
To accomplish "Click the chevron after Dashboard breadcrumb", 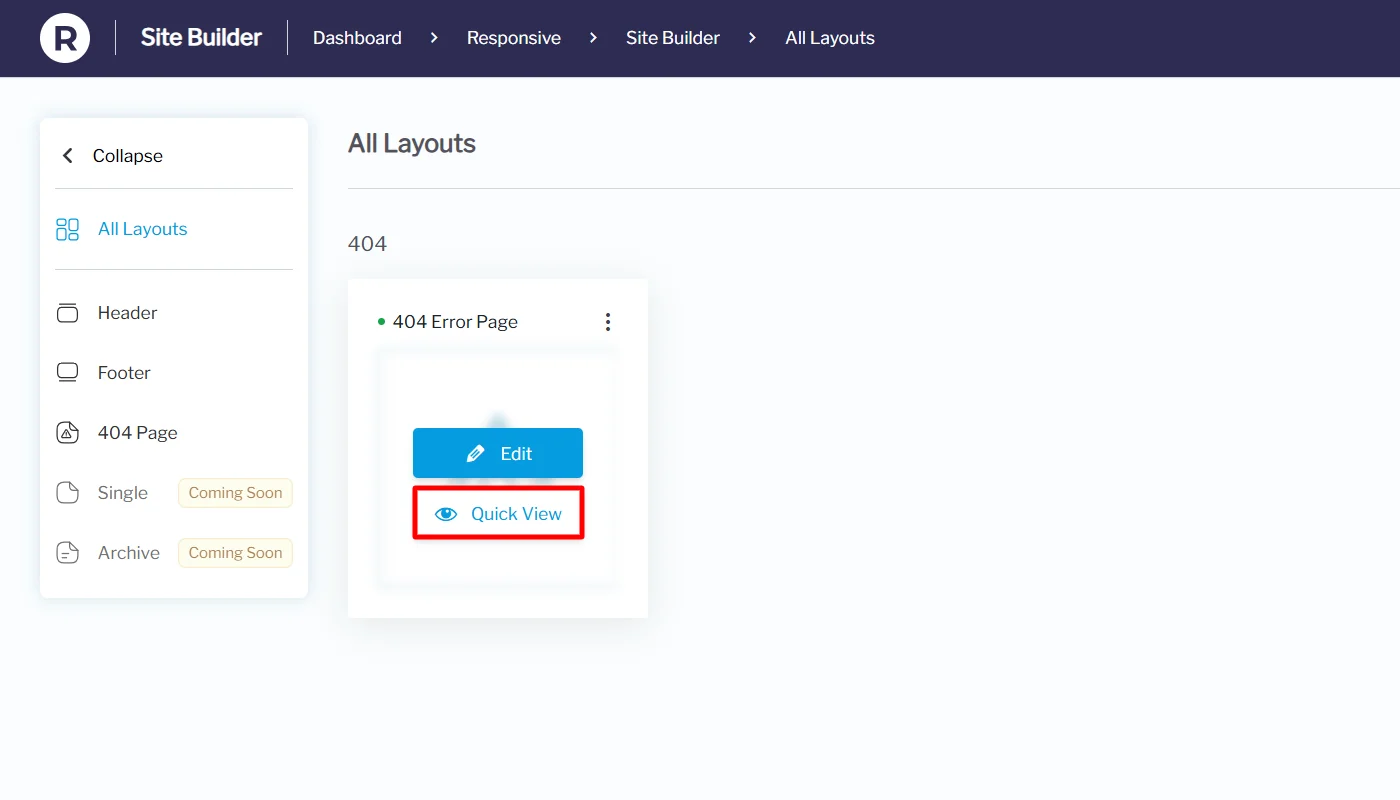I will [434, 38].
